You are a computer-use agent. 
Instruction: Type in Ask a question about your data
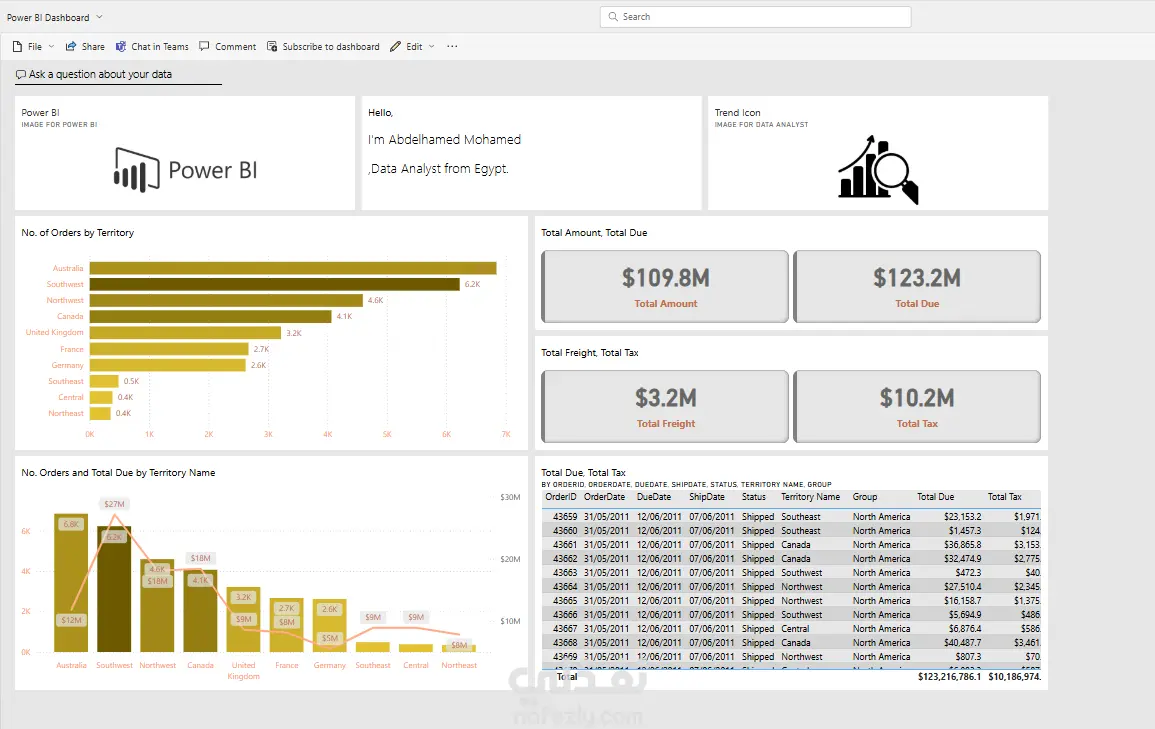118,75
